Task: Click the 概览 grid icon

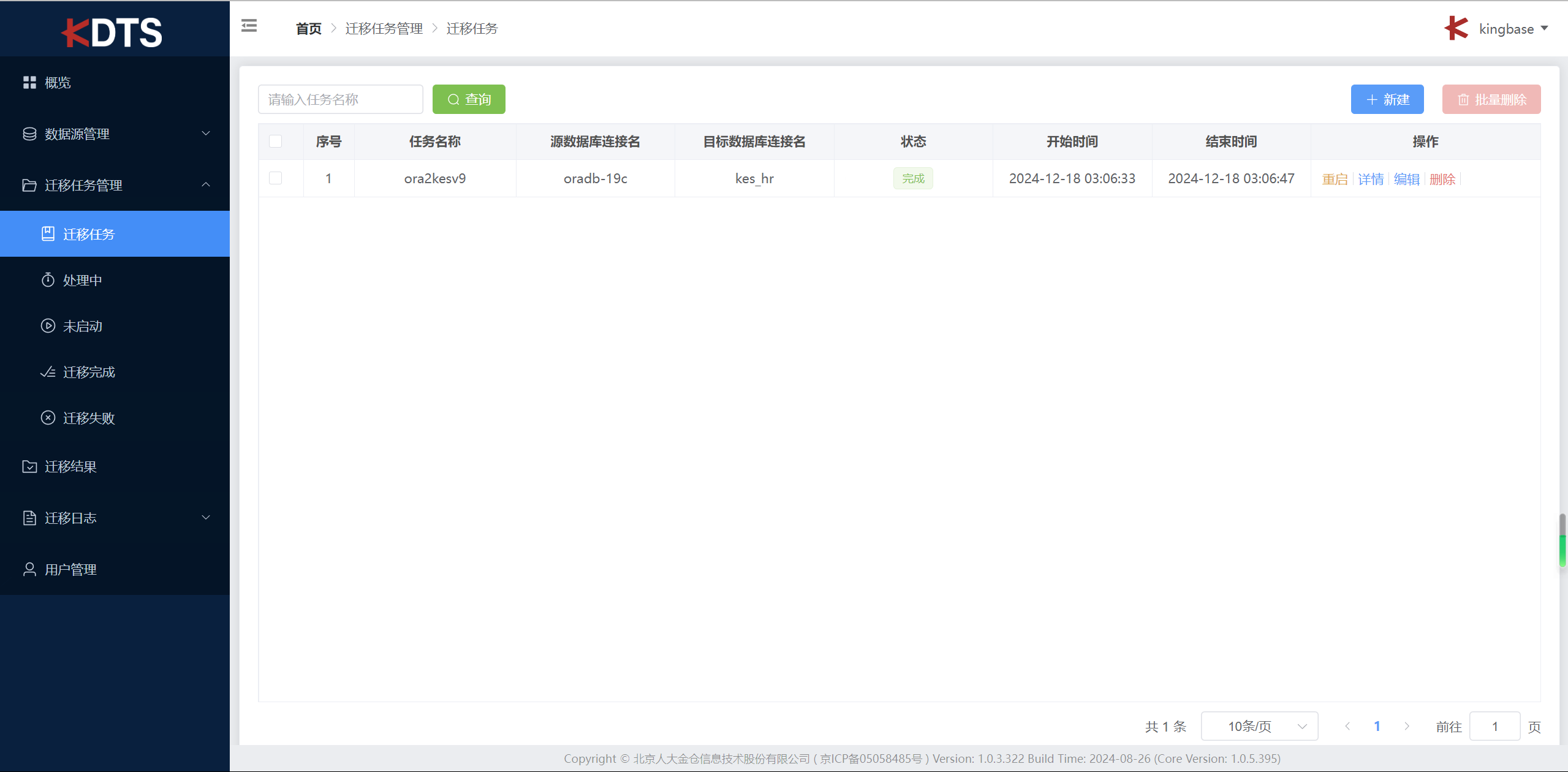Action: coord(29,82)
